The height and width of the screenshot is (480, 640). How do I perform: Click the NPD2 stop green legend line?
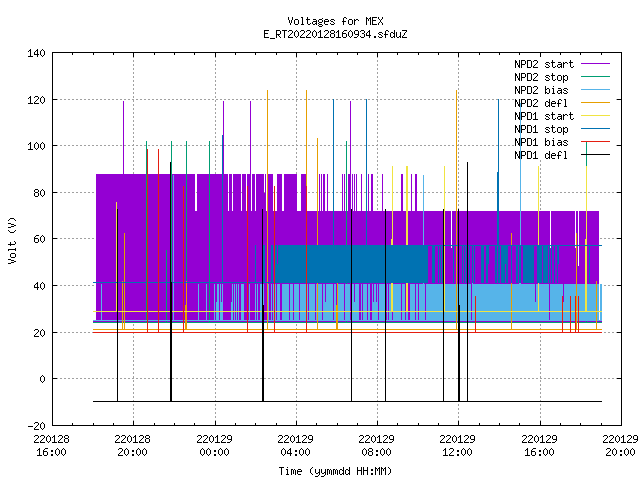595,77
